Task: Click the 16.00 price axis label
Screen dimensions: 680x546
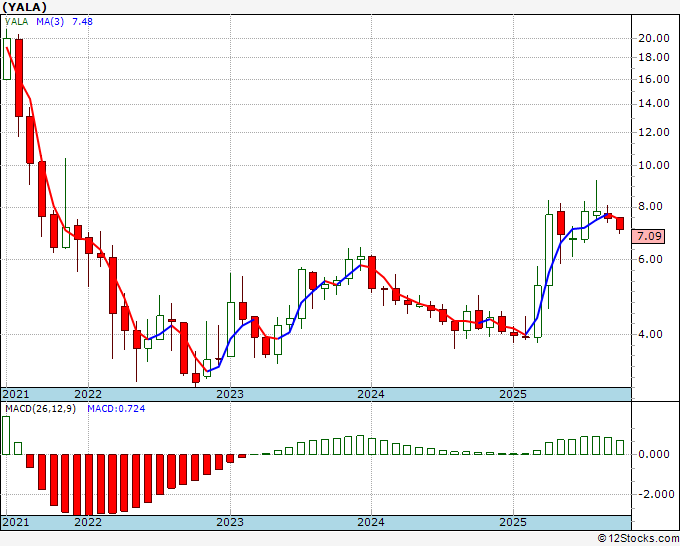Action: pyautogui.click(x=654, y=79)
